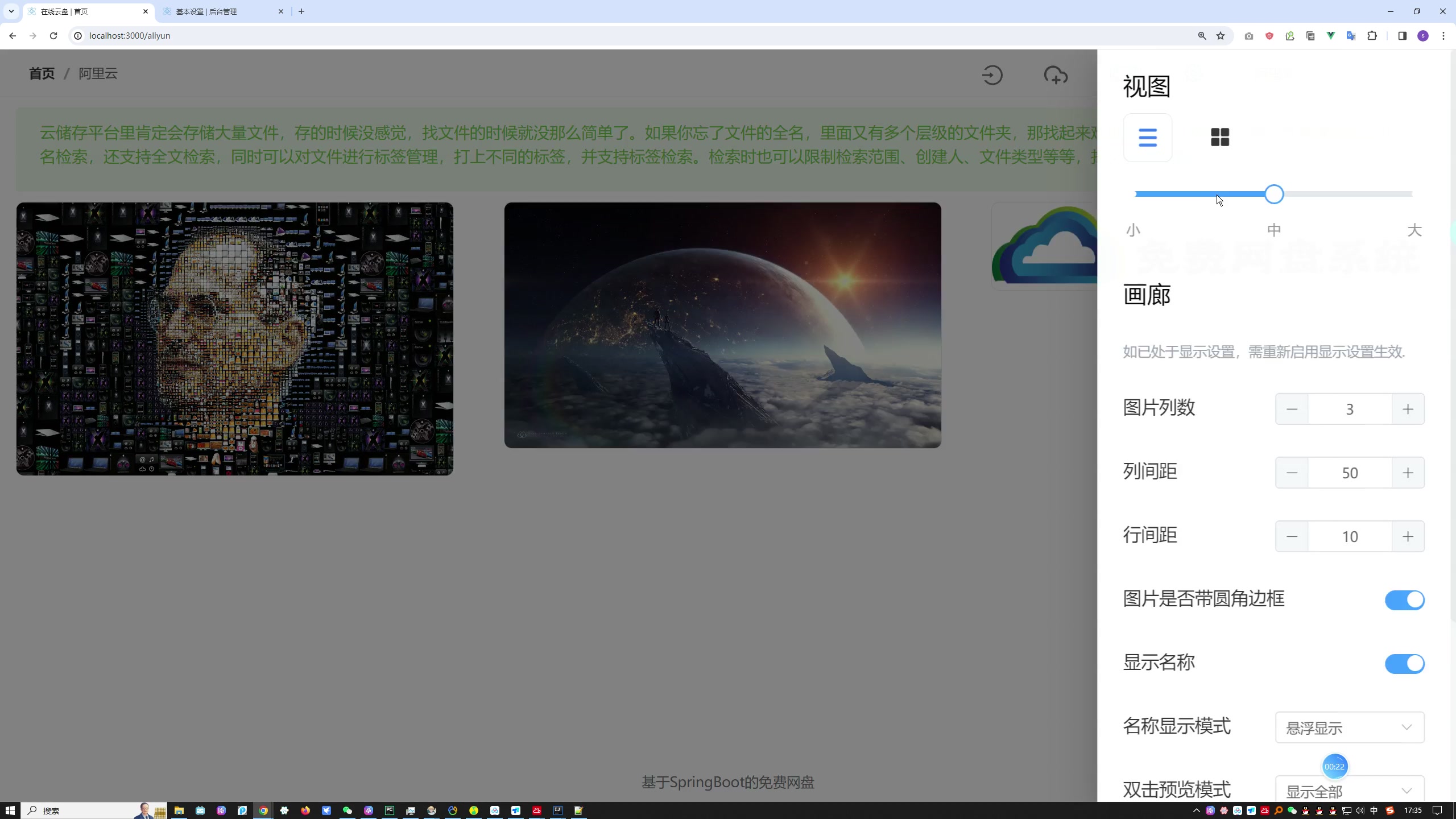Go back to previous page
1456x819 pixels.
click(x=13, y=36)
